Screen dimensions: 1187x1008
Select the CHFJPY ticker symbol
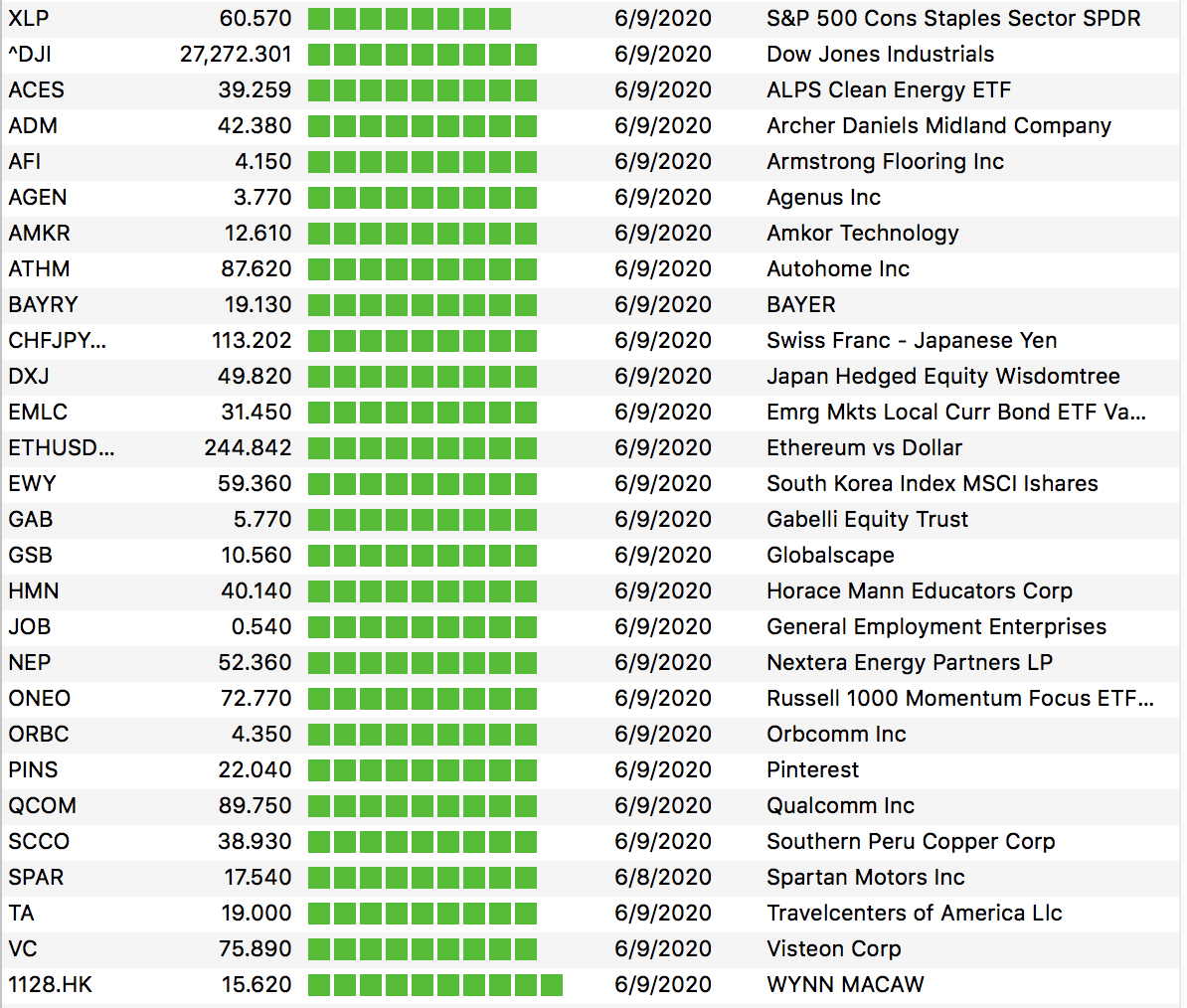tap(58, 341)
